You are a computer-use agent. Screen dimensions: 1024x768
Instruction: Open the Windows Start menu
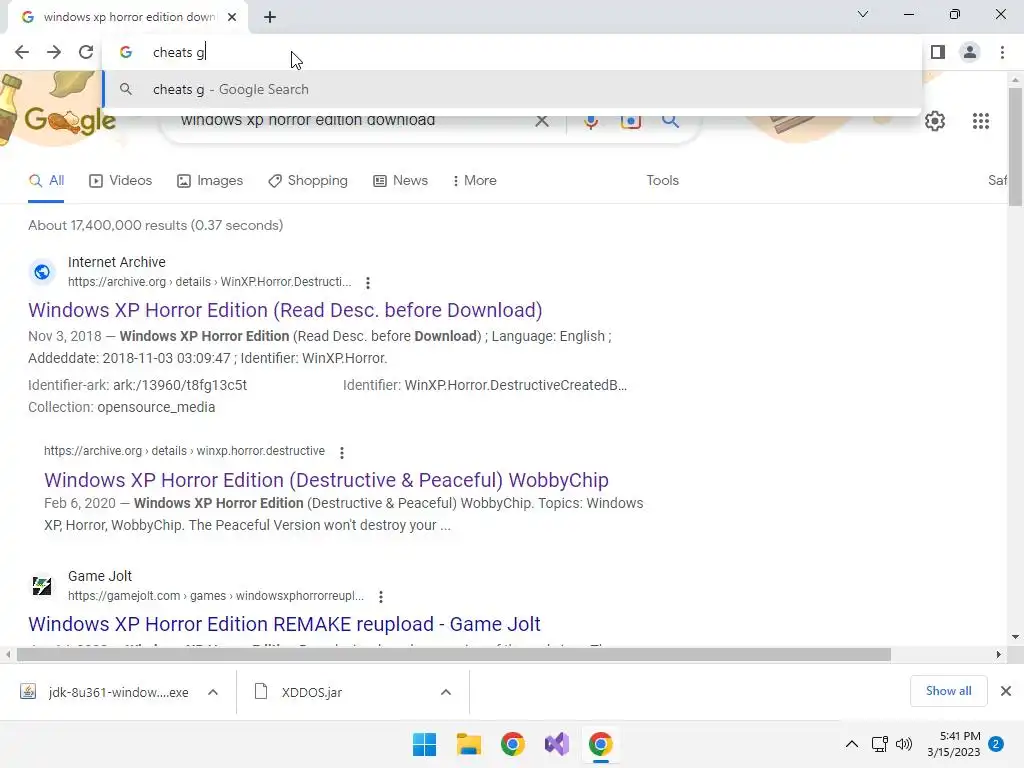[424, 744]
